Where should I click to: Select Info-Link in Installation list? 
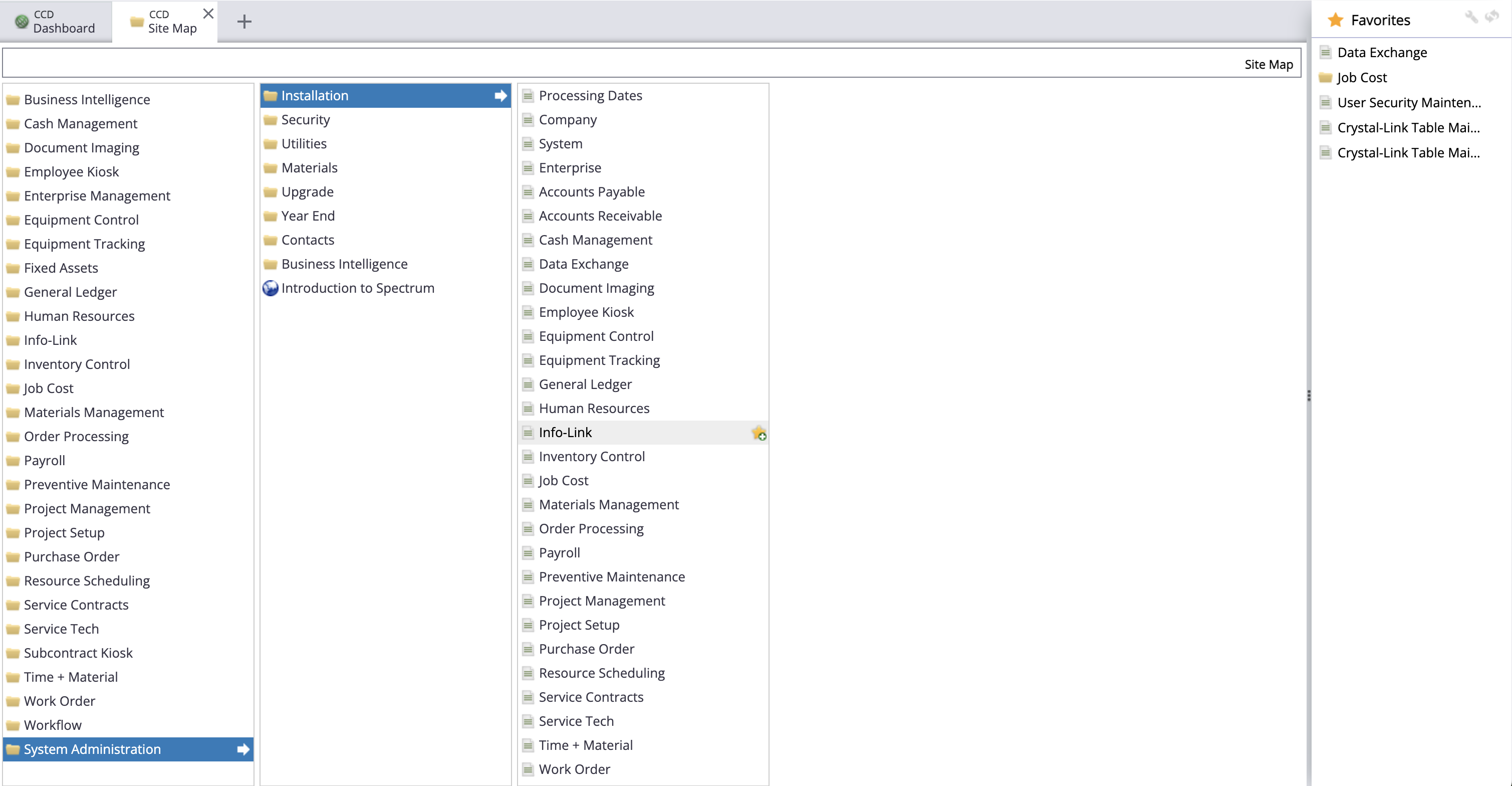click(x=643, y=433)
